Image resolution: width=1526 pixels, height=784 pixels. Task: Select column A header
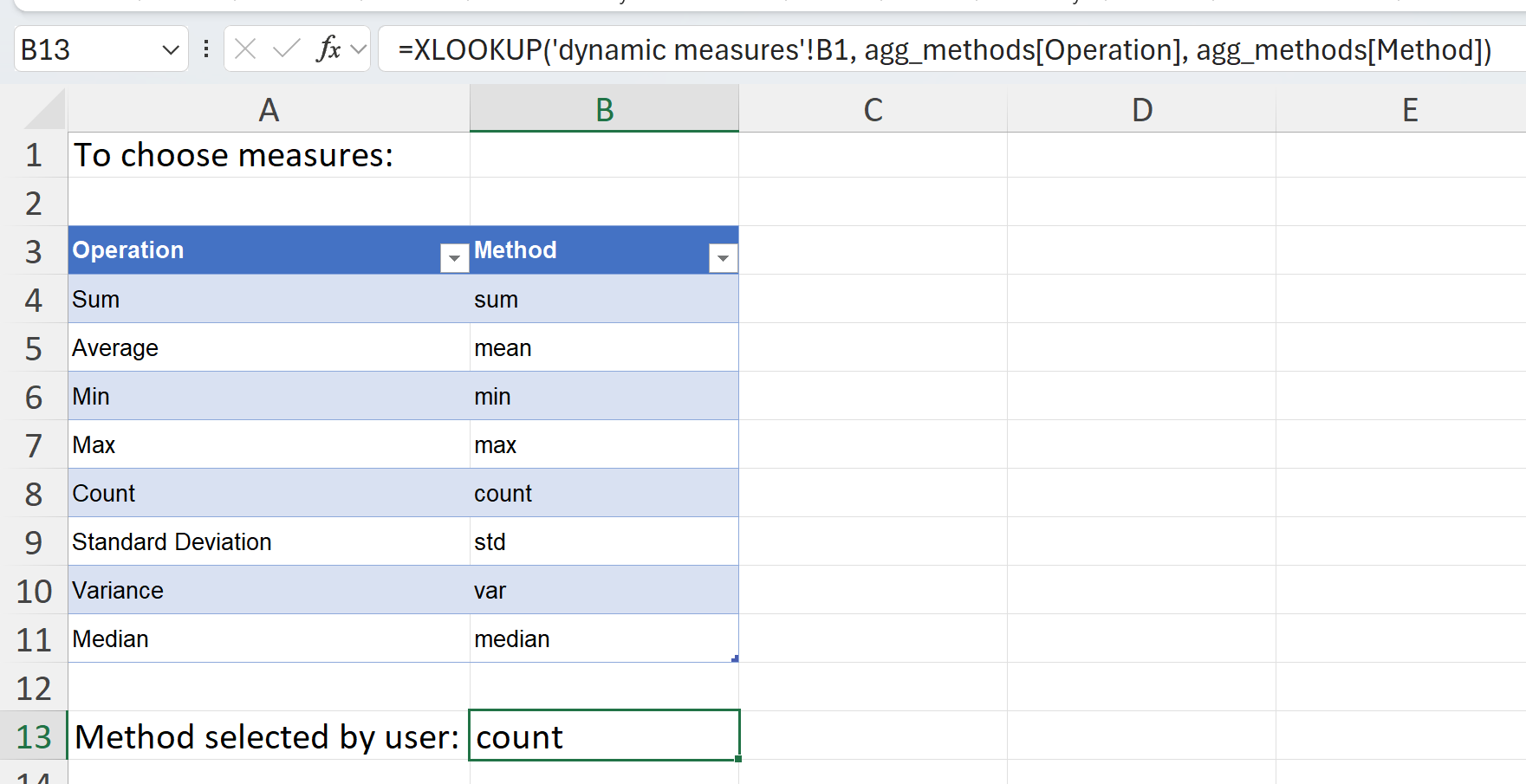[269, 110]
